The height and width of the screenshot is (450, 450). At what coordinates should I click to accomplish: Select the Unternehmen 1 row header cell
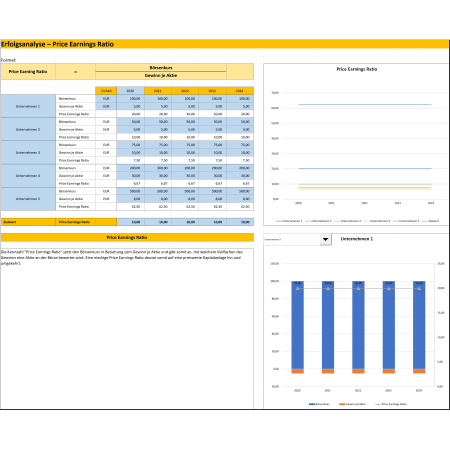(x=28, y=106)
